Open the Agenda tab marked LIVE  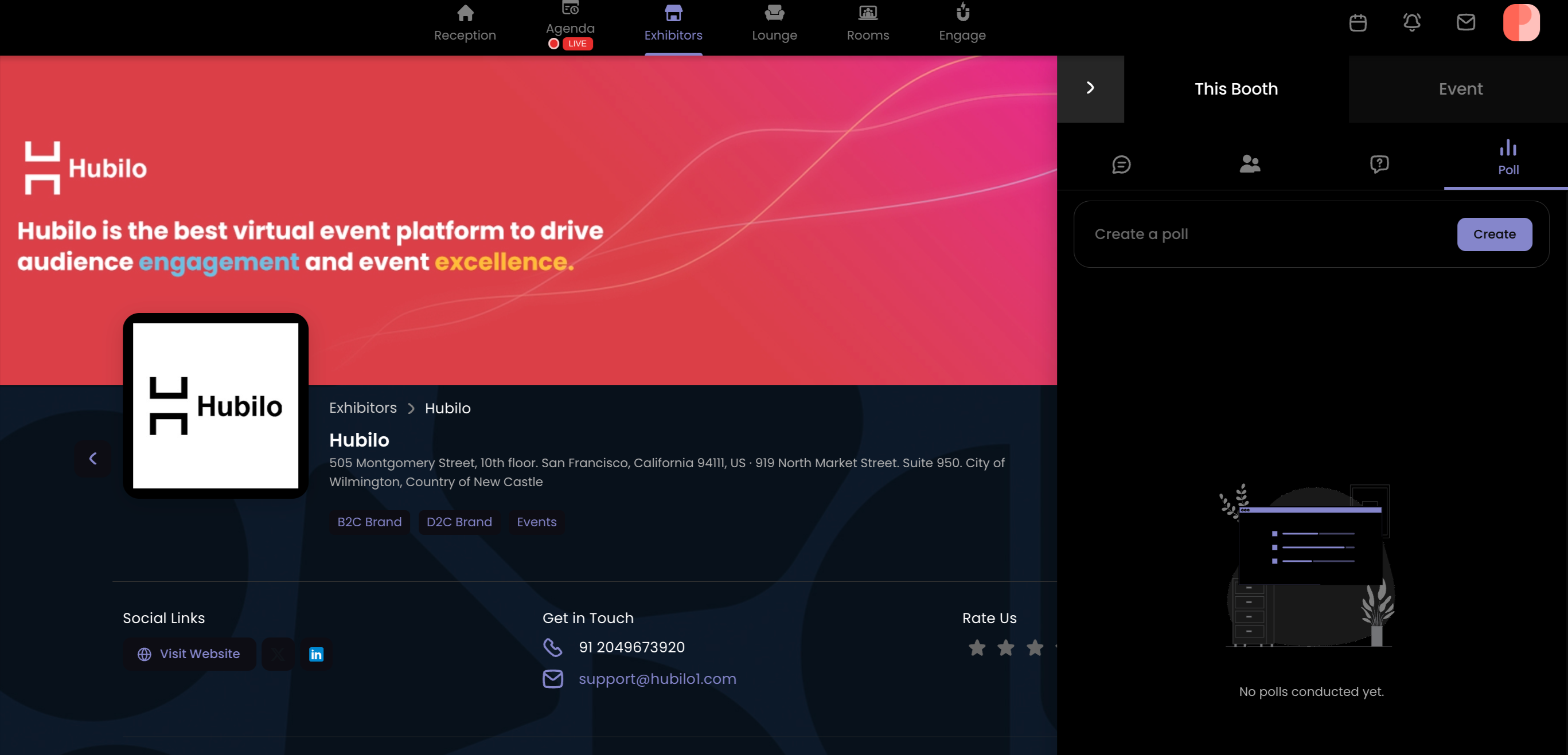click(570, 26)
